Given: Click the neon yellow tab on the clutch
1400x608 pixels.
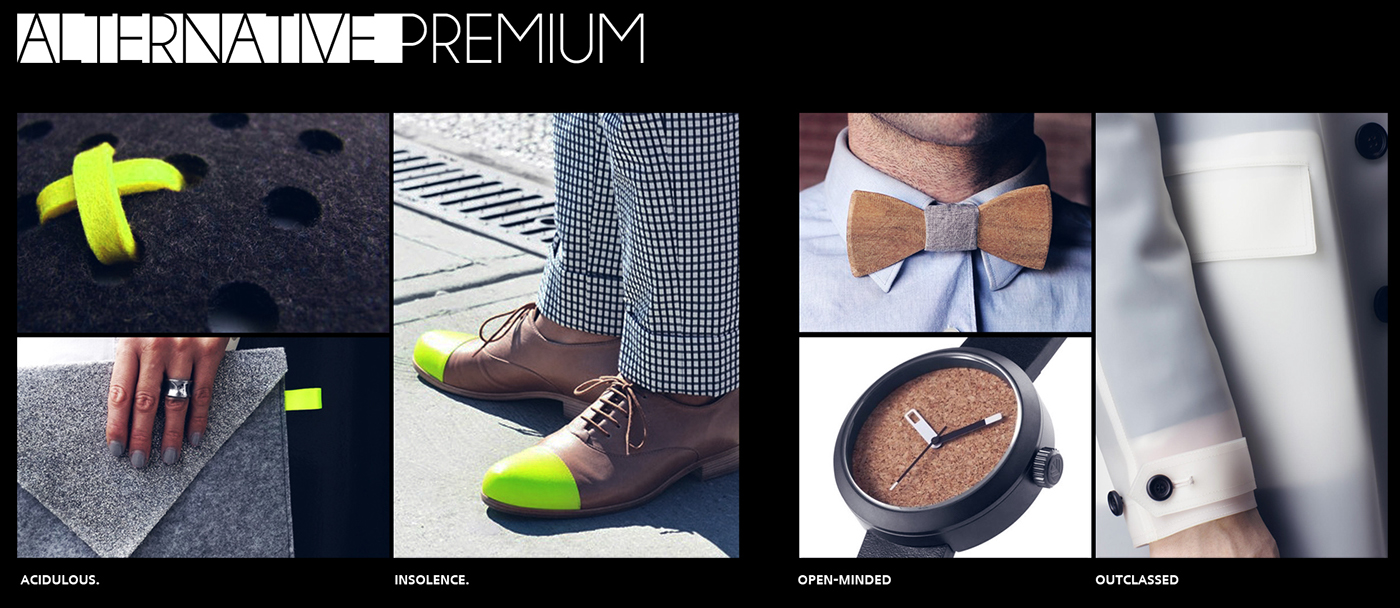Looking at the screenshot, I should [303, 399].
